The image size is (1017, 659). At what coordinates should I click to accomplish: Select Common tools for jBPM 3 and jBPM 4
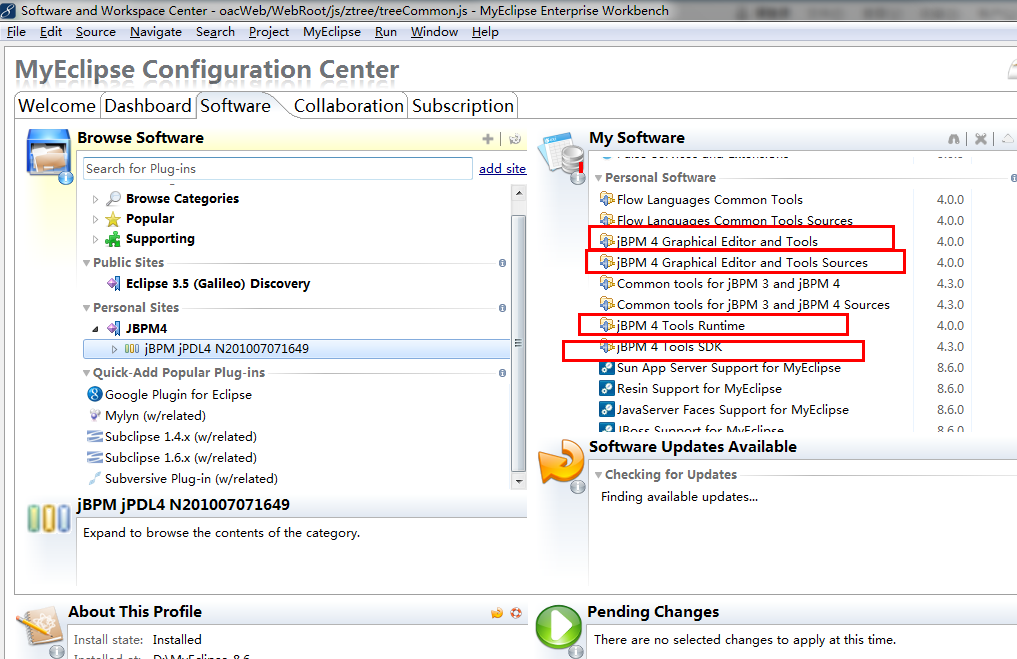click(x=728, y=283)
